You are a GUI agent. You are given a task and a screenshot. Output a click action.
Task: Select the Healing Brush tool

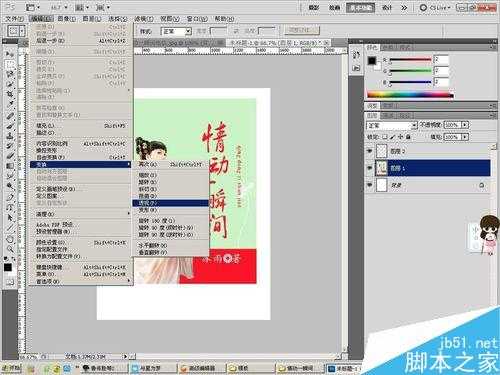coord(10,116)
